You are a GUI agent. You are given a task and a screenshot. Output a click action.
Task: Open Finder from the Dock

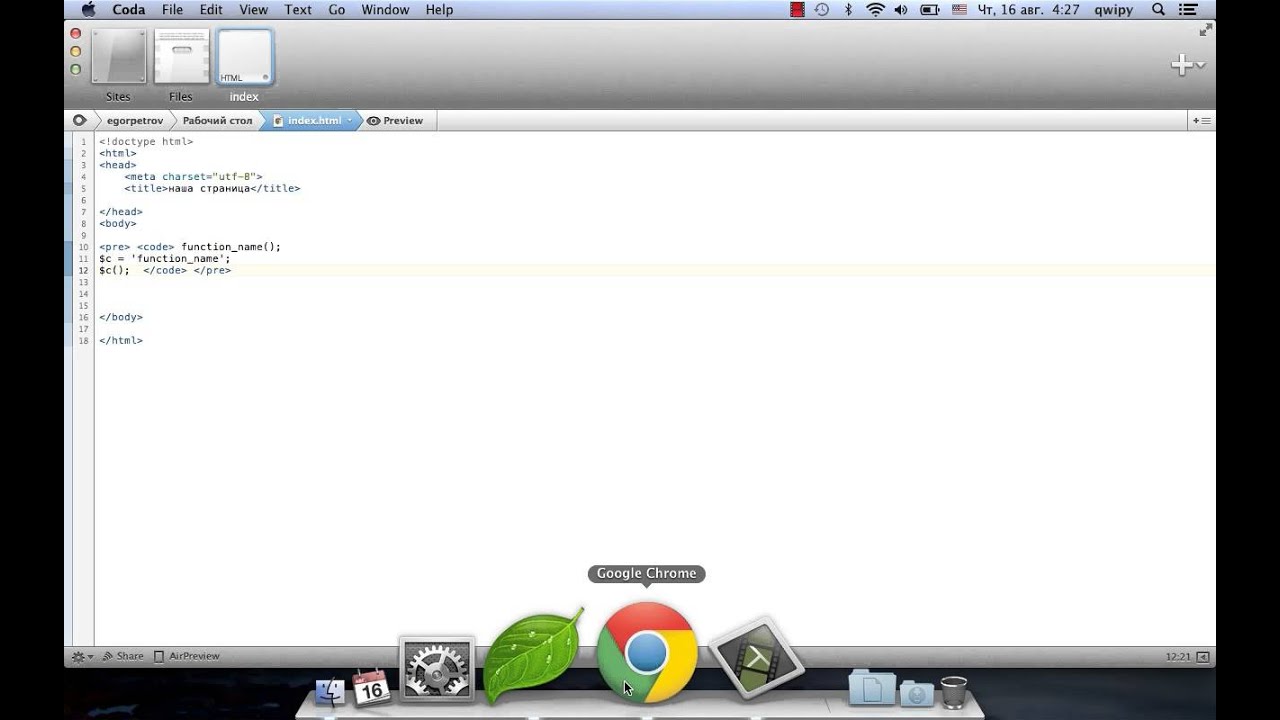330,690
